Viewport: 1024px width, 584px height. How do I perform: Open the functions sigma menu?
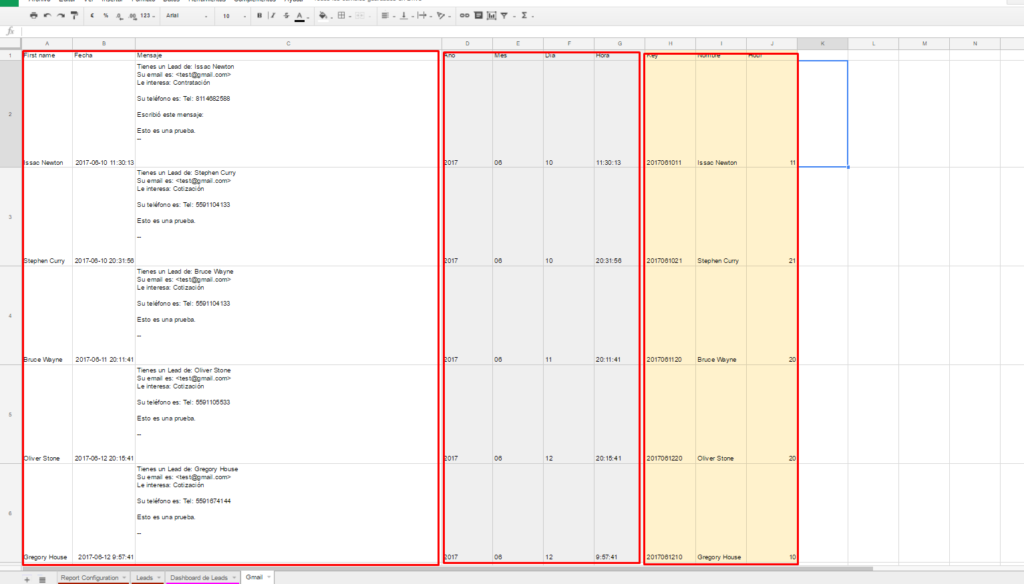[x=526, y=16]
